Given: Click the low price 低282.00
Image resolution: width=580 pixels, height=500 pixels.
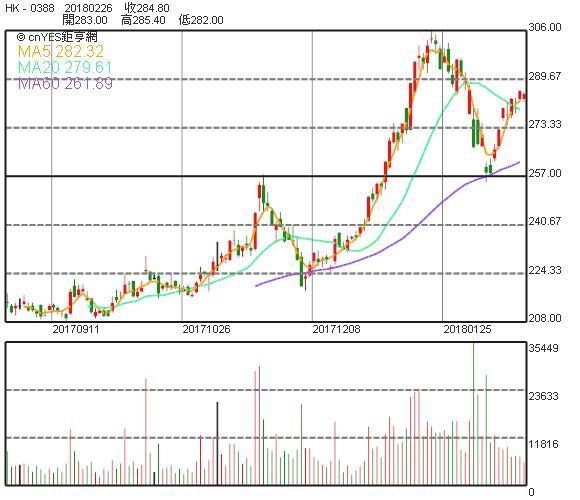Looking at the screenshot, I should (x=201, y=20).
